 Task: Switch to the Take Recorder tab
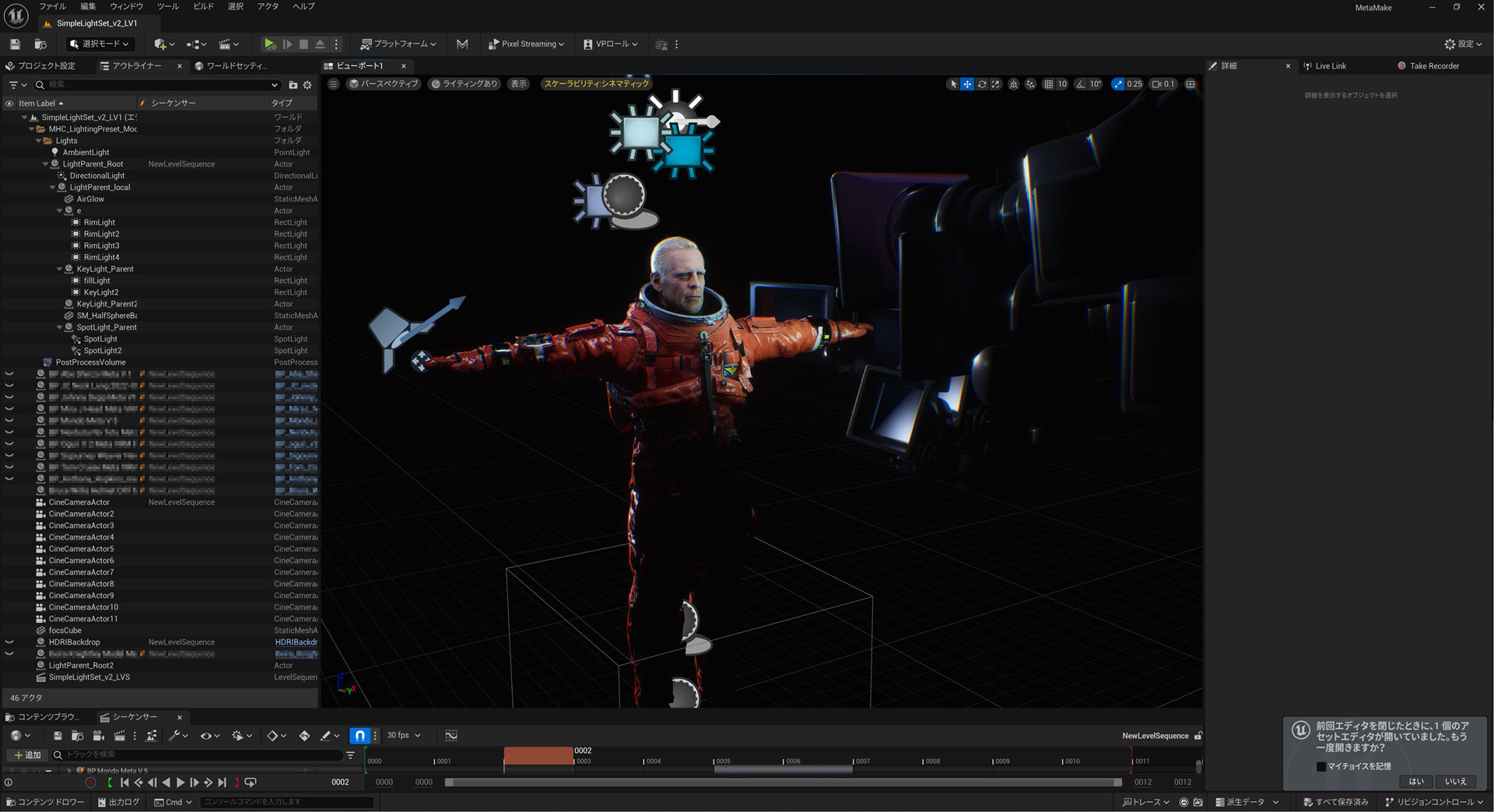point(1429,66)
